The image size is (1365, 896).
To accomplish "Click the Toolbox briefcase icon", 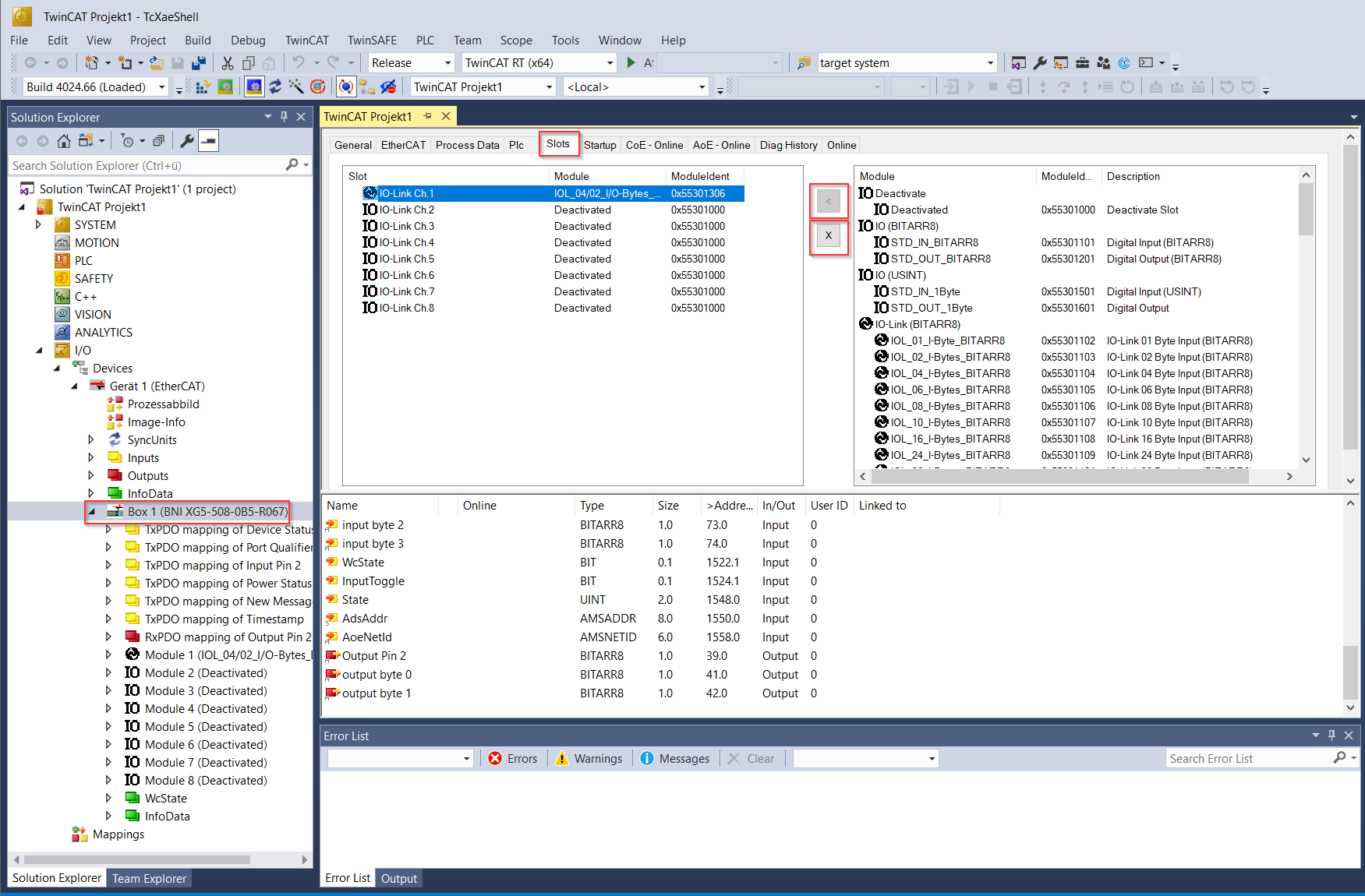I will 1082,63.
